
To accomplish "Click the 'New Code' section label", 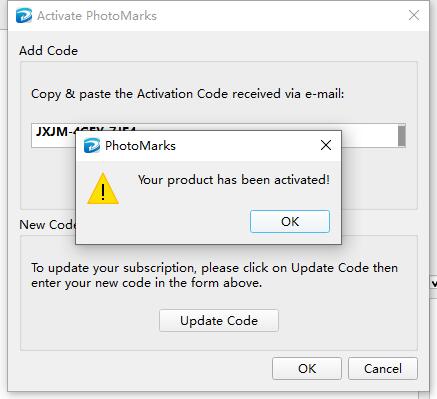I will click(47, 225).
